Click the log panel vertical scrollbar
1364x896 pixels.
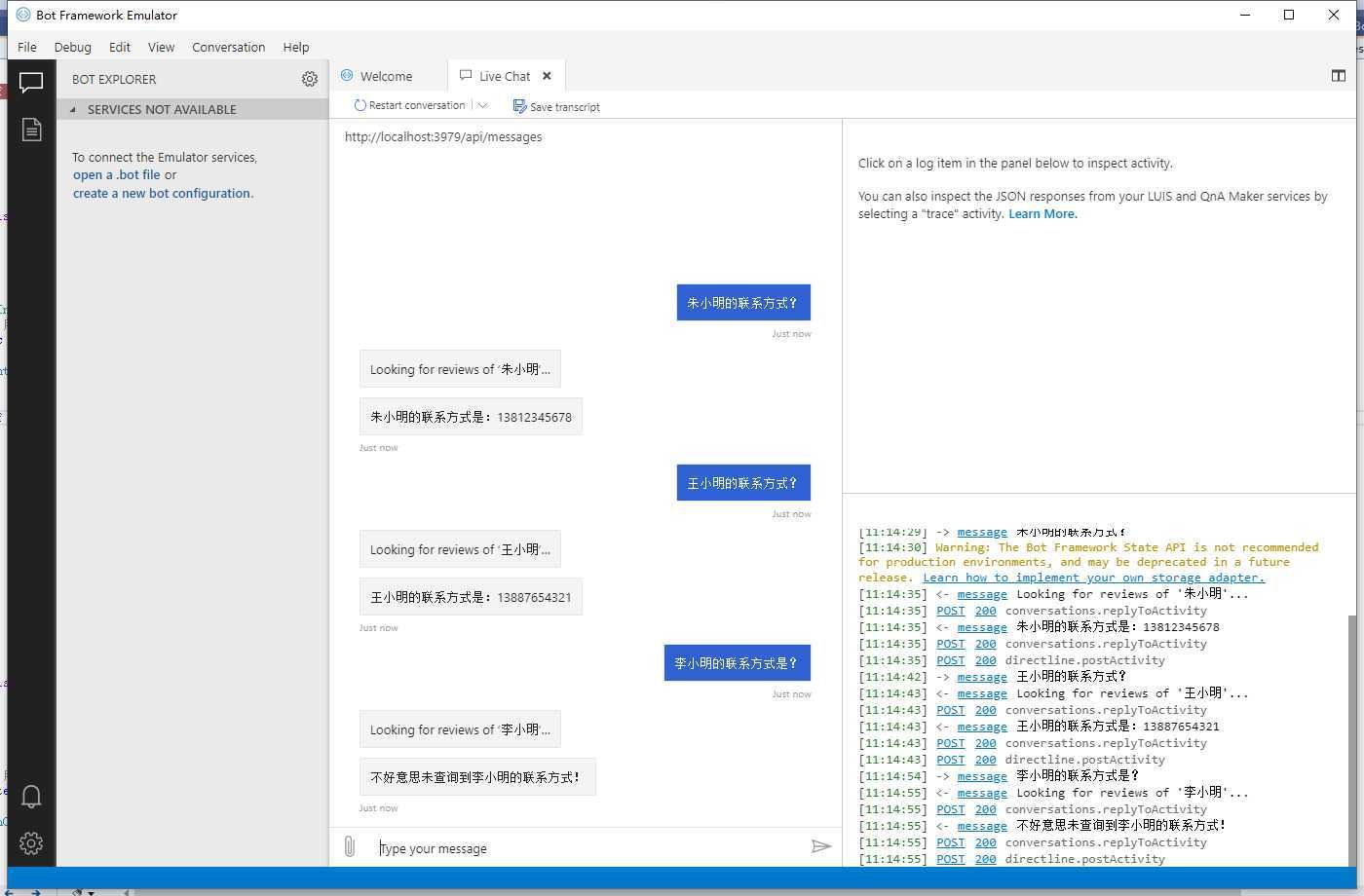1350,740
